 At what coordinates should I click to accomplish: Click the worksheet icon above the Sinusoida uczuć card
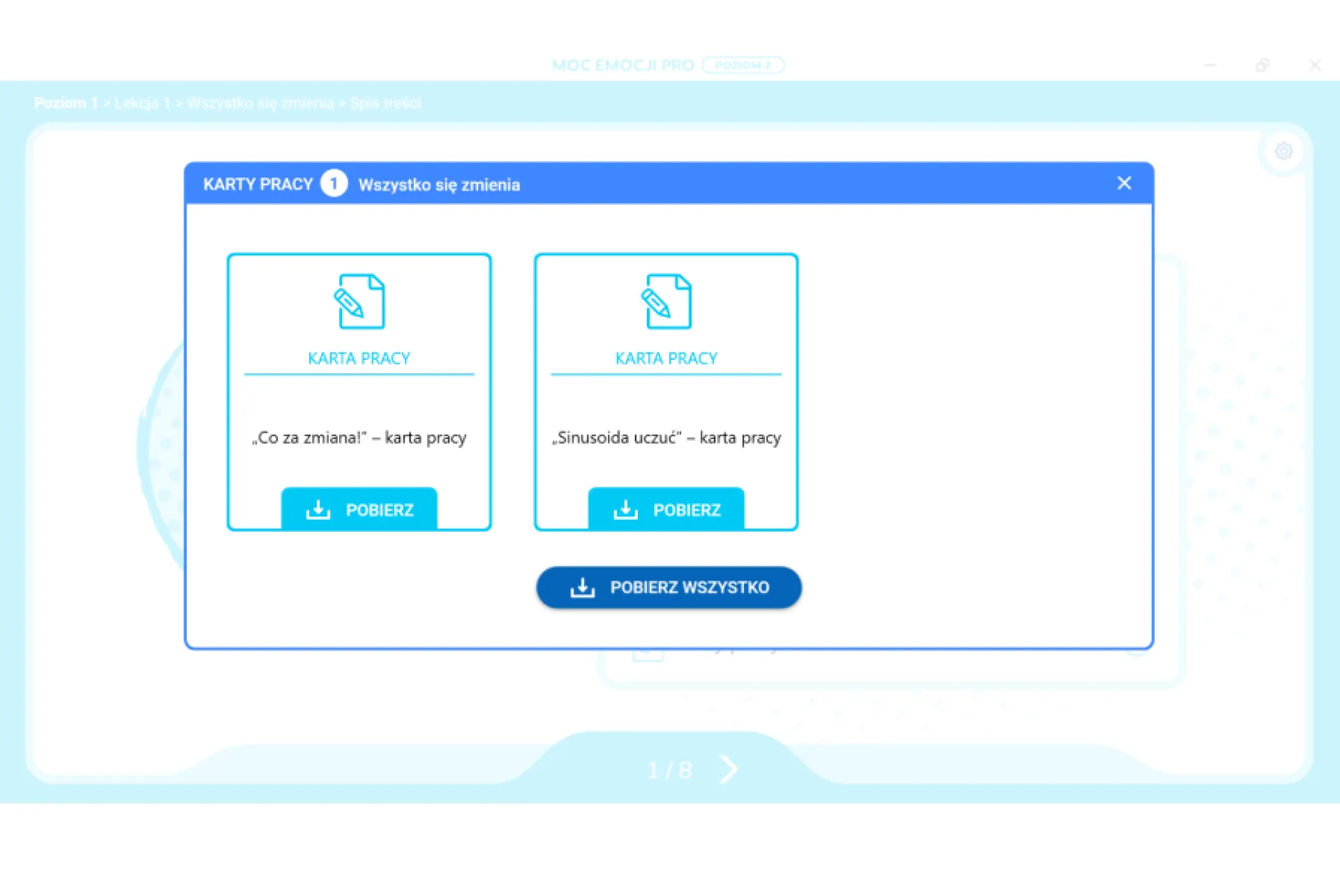coord(666,301)
